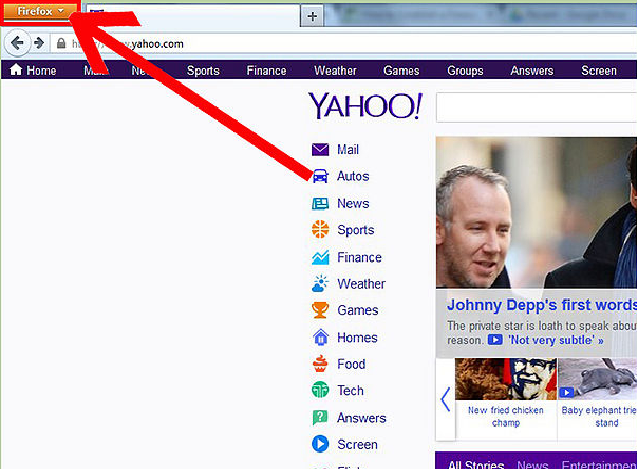The width and height of the screenshot is (637, 469).
Task: Open the Sports link in the sidebar list
Action: tap(355, 230)
